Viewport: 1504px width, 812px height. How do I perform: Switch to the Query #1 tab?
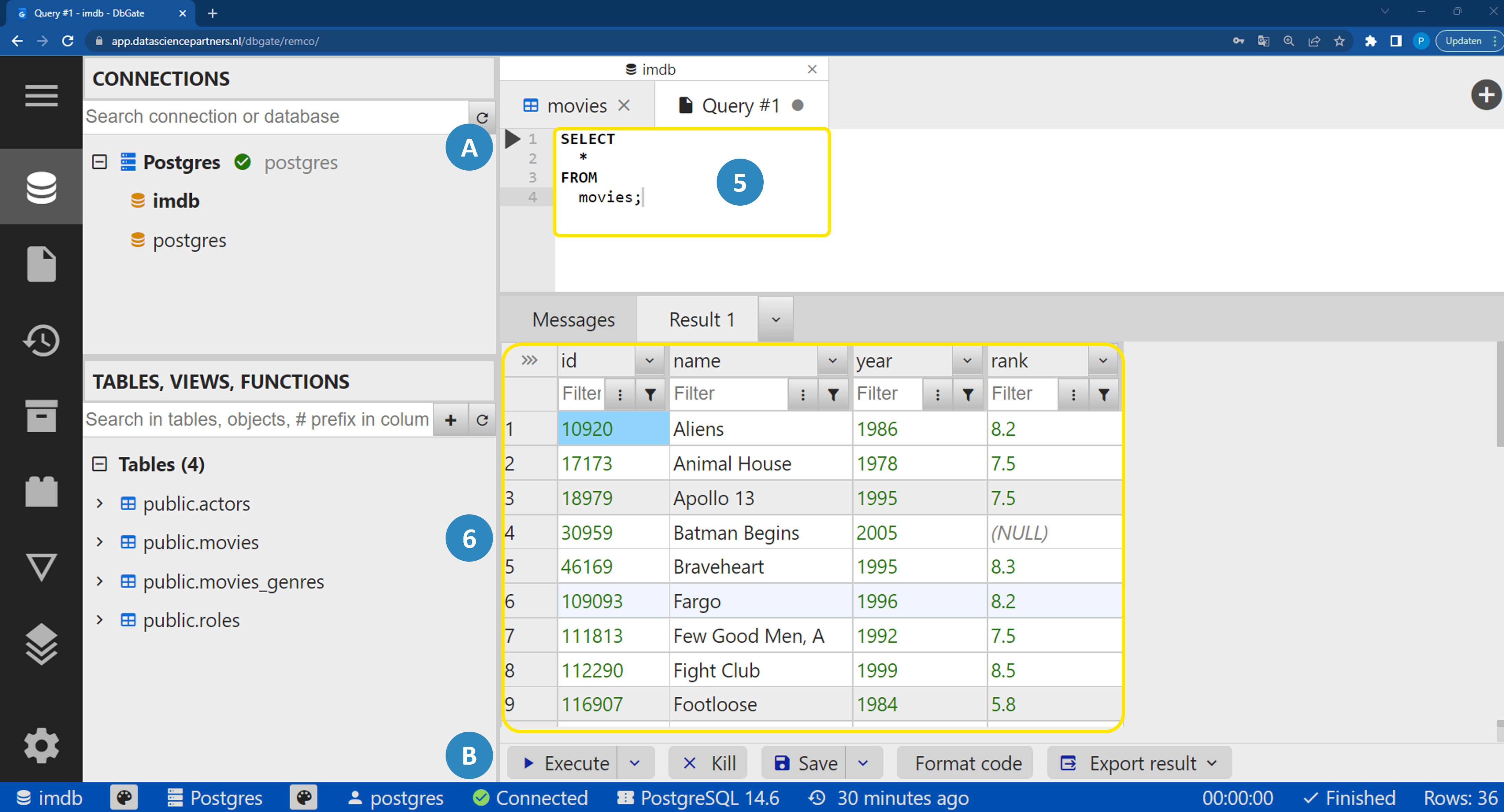tap(740, 106)
